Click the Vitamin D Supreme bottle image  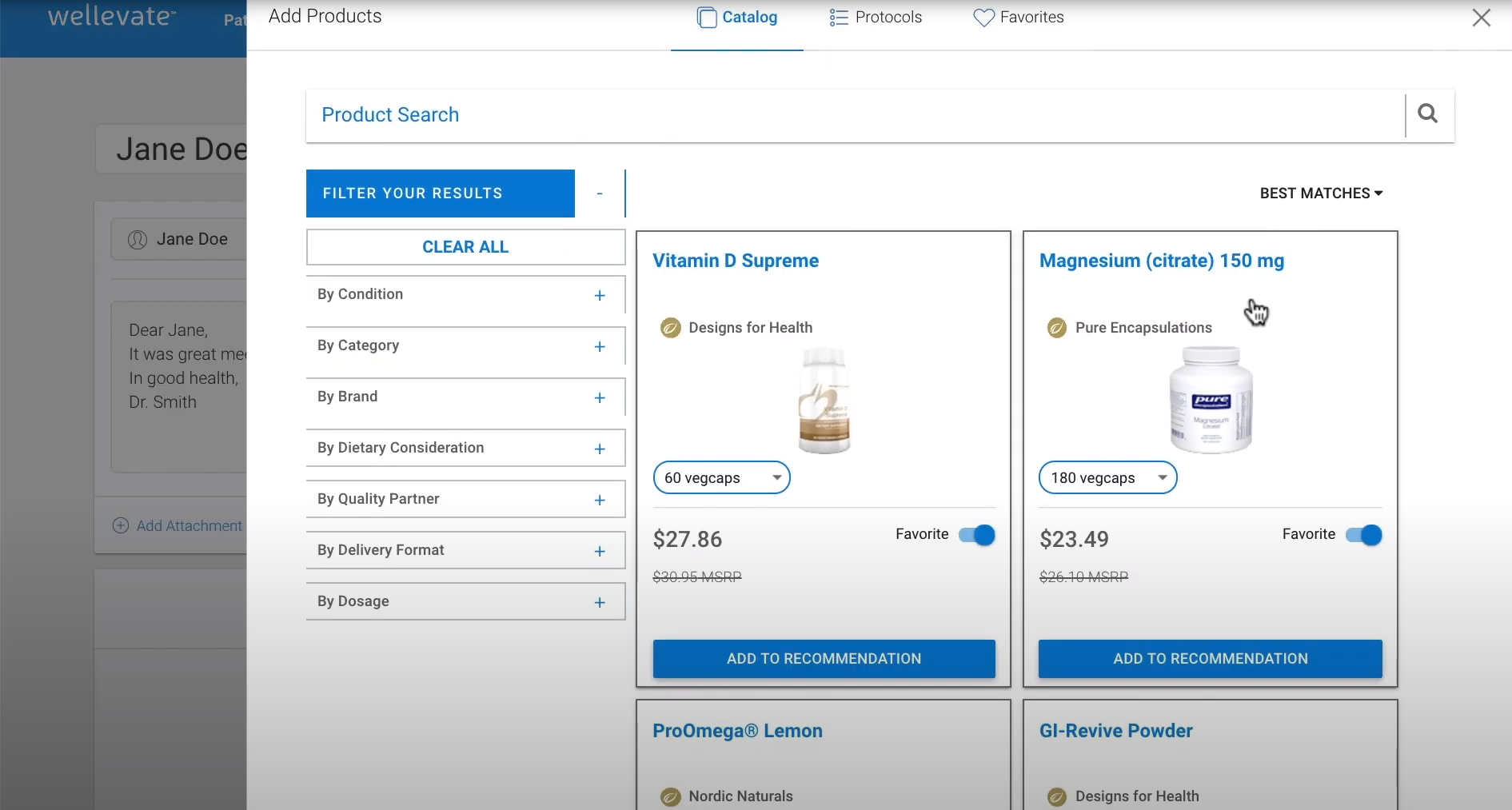[824, 401]
